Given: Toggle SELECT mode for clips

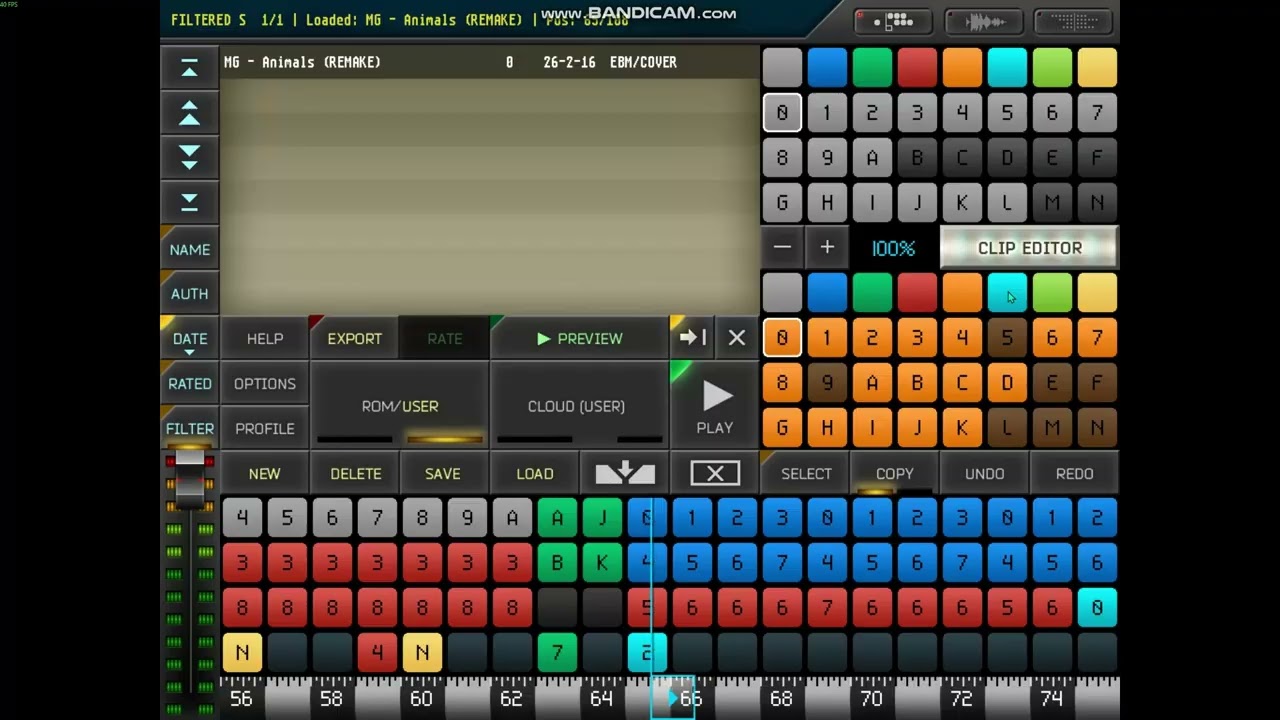Looking at the screenshot, I should pyautogui.click(x=806, y=473).
